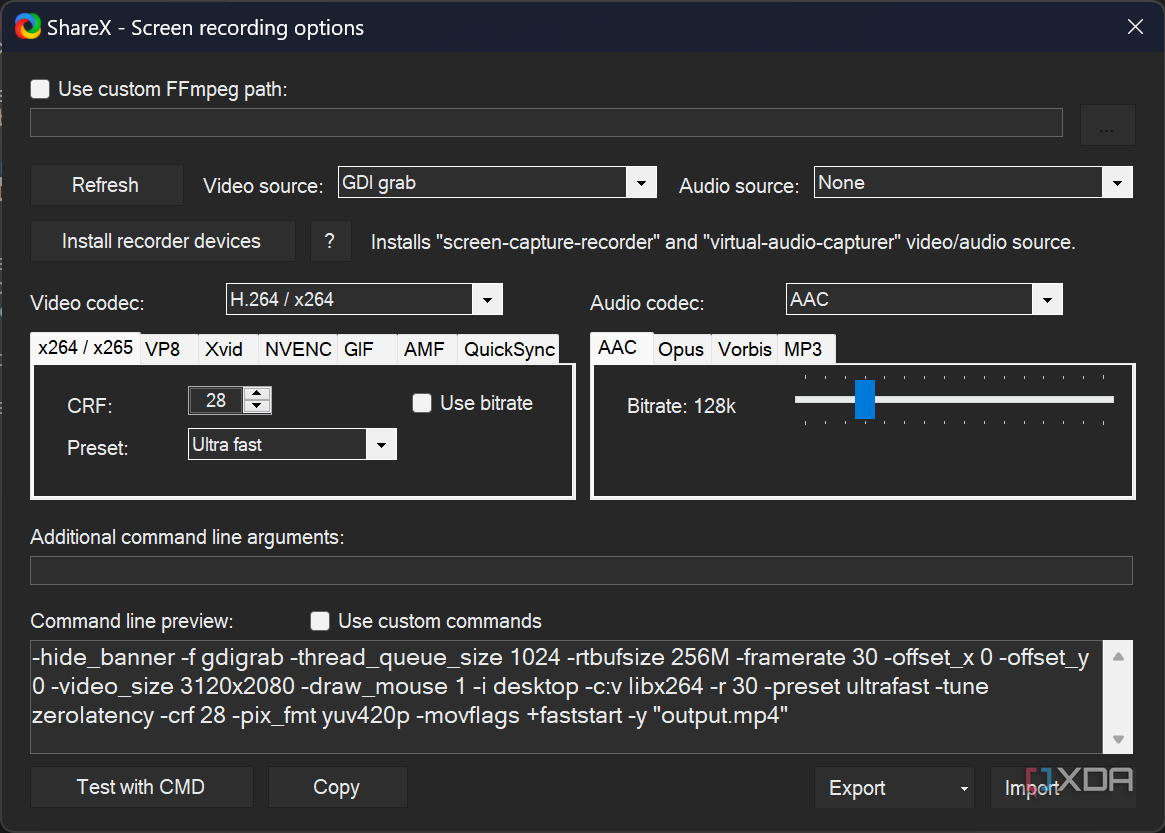This screenshot has height=833, width=1165.
Task: Enable Use custom commands checkbox
Action: (x=320, y=621)
